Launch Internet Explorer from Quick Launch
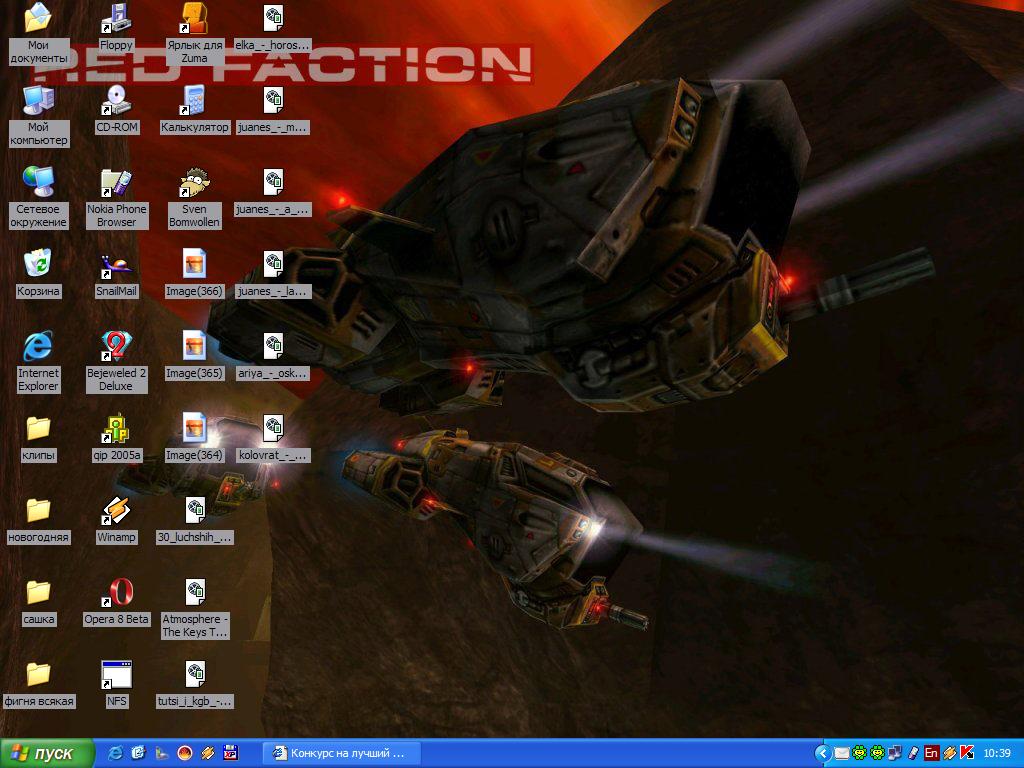The height and width of the screenshot is (768, 1024). [116, 753]
